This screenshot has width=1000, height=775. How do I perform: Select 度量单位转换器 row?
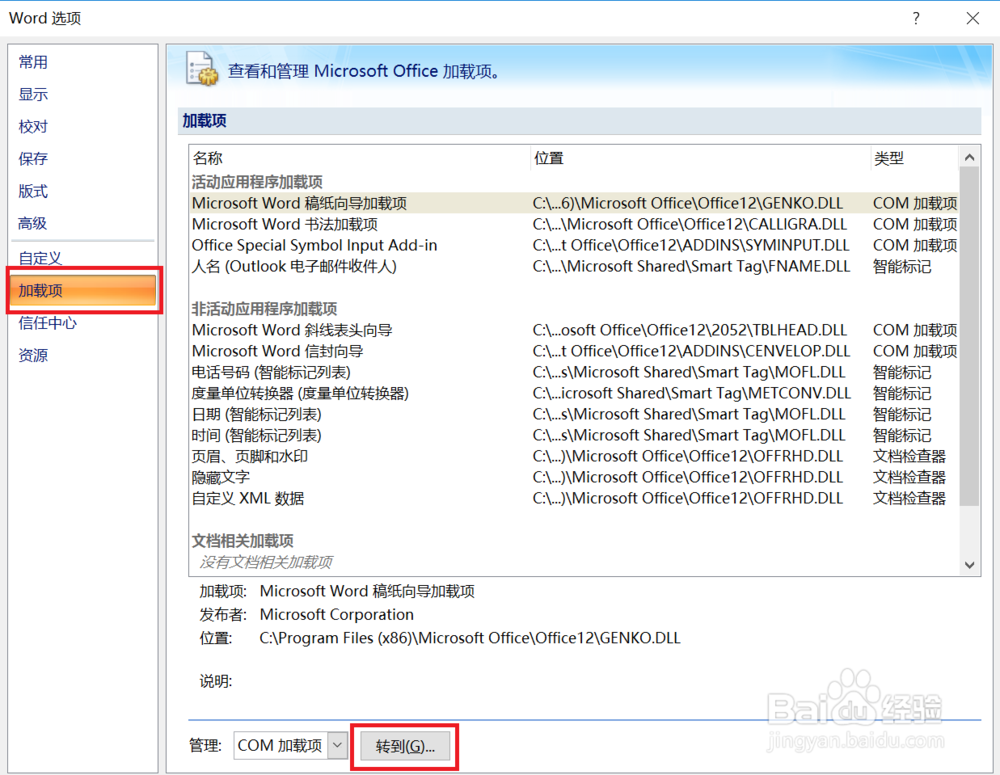(574, 393)
